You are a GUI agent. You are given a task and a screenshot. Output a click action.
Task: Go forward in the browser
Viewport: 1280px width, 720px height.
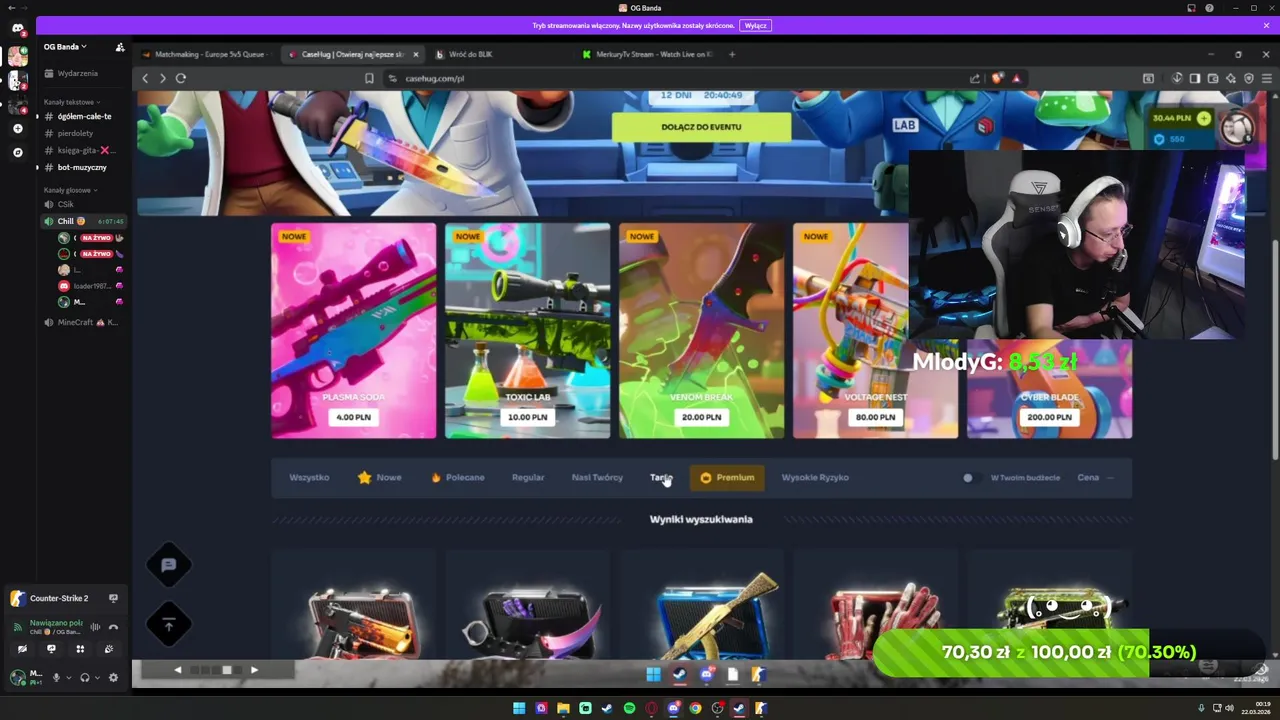point(162,78)
